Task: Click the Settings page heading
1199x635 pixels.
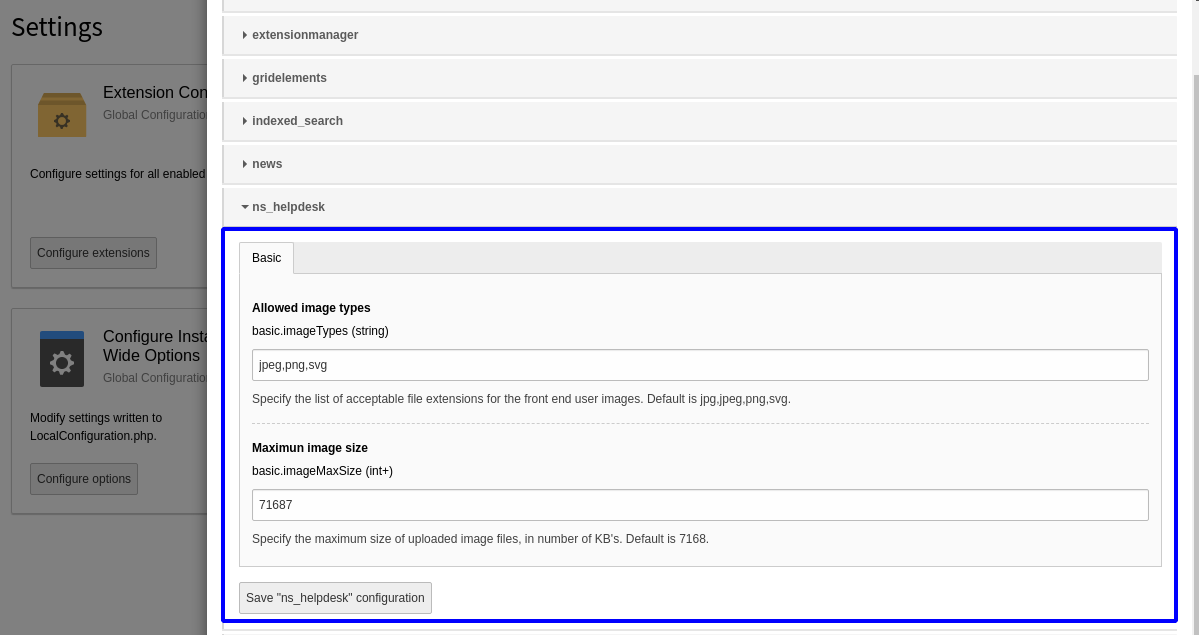Action: (57, 27)
